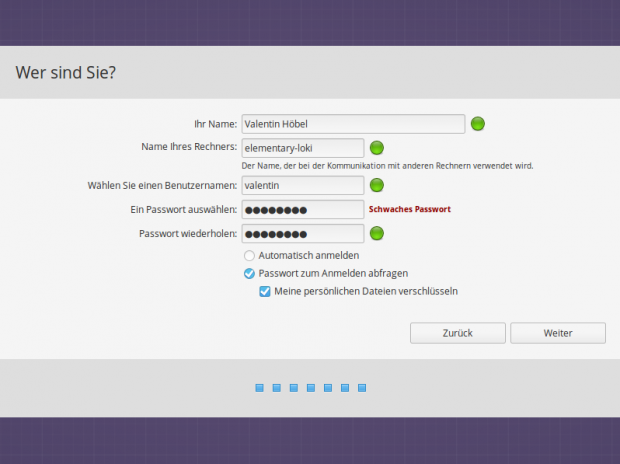Click the green status dot beside Ihr Name
Viewport: 620px width, 464px height.
[478, 124]
